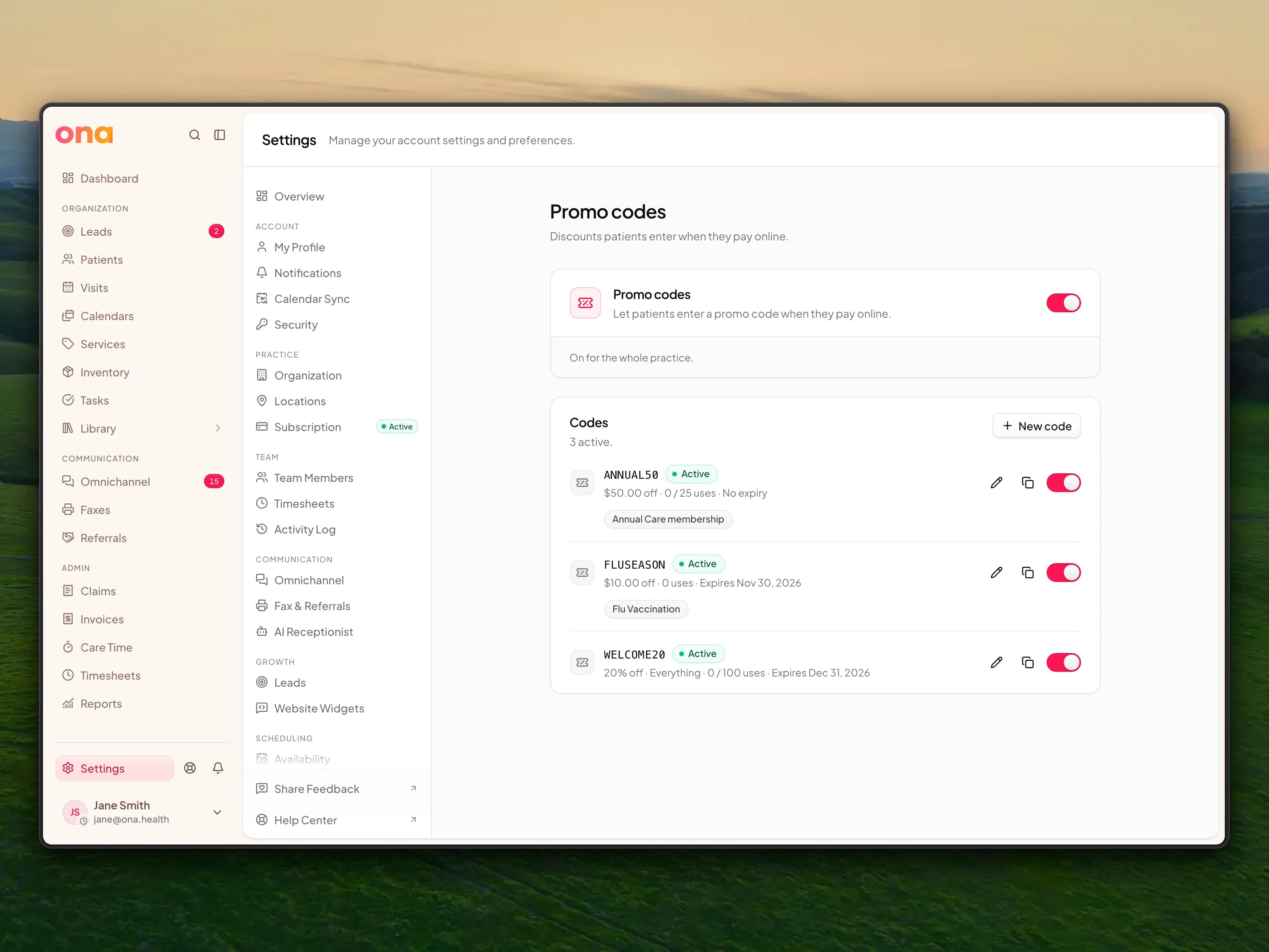Open Leads in main sidebar with badge

[x=143, y=232]
